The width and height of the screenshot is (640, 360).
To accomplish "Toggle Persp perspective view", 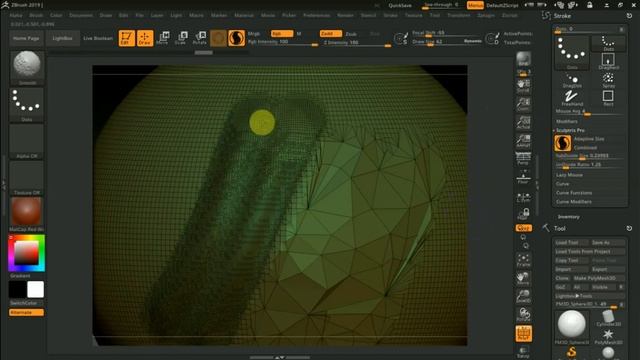I will 523,158.
